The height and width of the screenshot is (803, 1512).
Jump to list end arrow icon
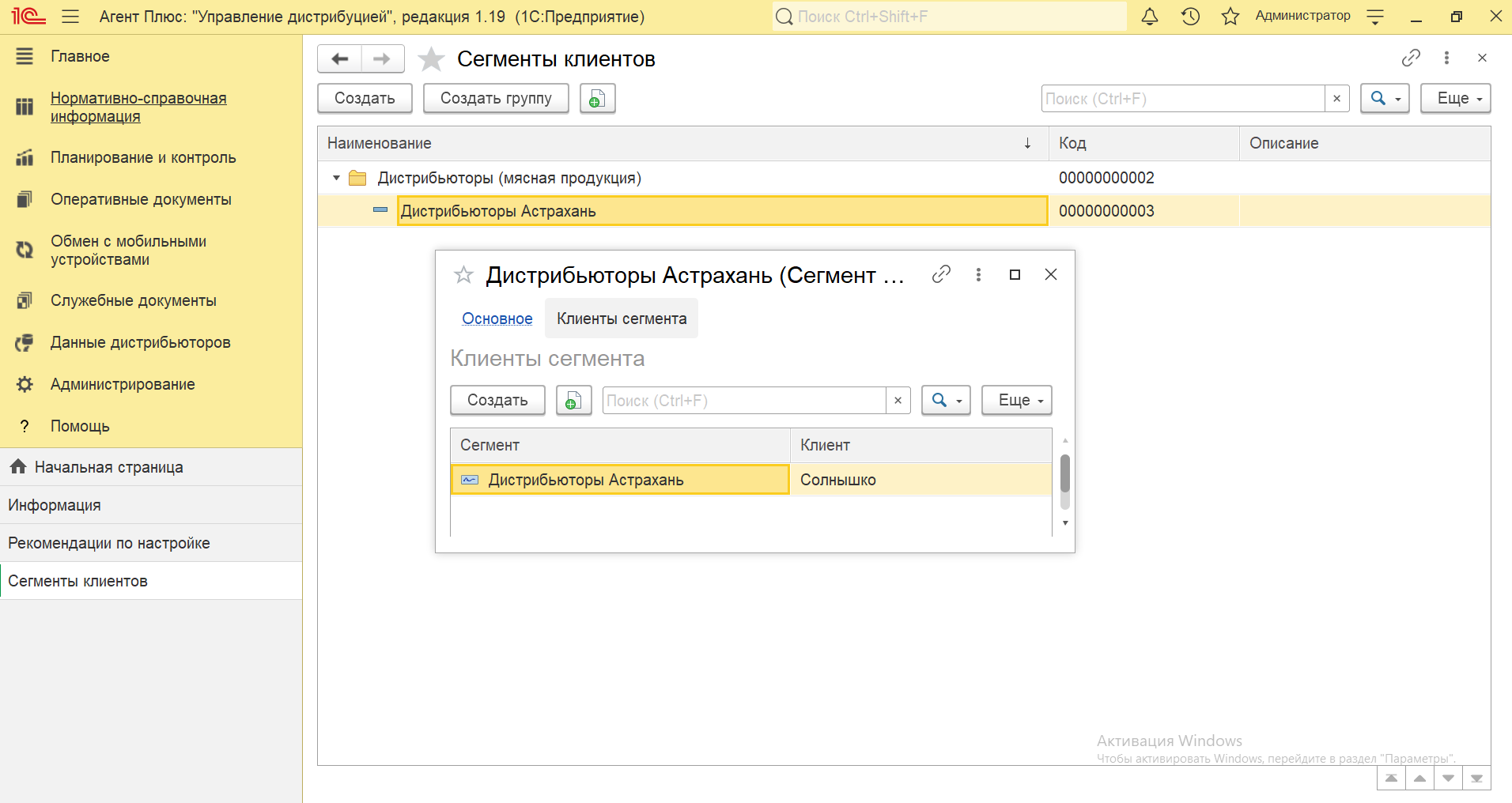1476,778
